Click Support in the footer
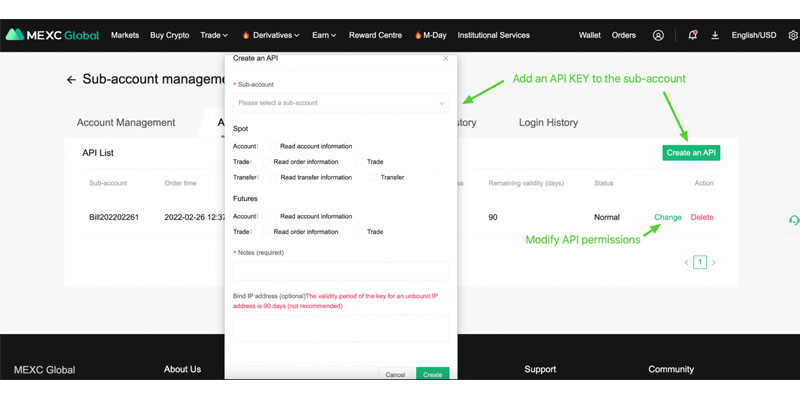This screenshot has width=800, height=400. click(540, 369)
